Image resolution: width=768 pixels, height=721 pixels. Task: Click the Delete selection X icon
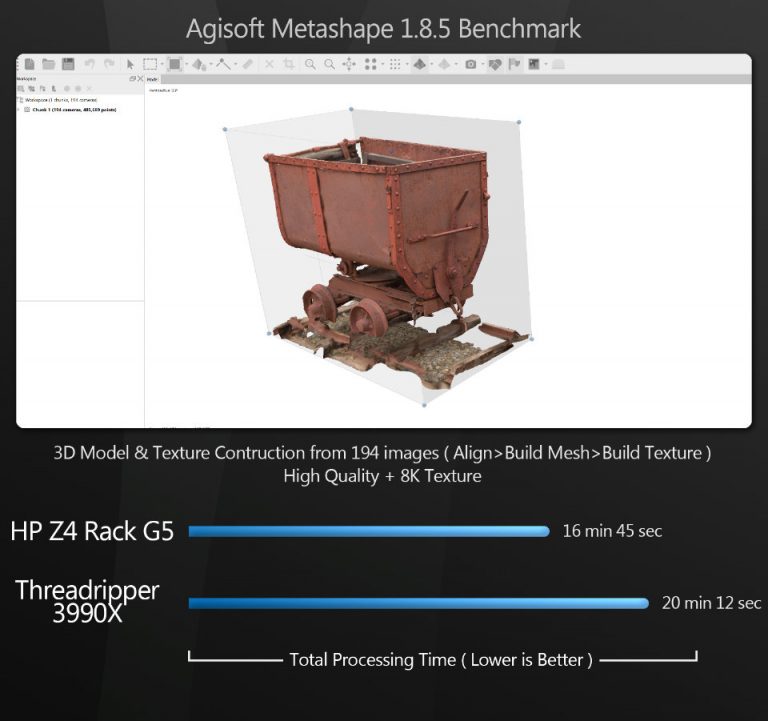269,64
